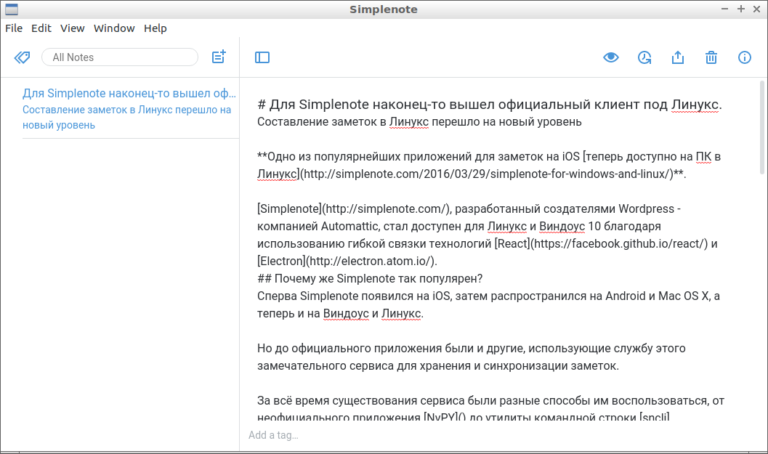Click the All Notes search field
Image resolution: width=768 pixels, height=454 pixels.
120,57
